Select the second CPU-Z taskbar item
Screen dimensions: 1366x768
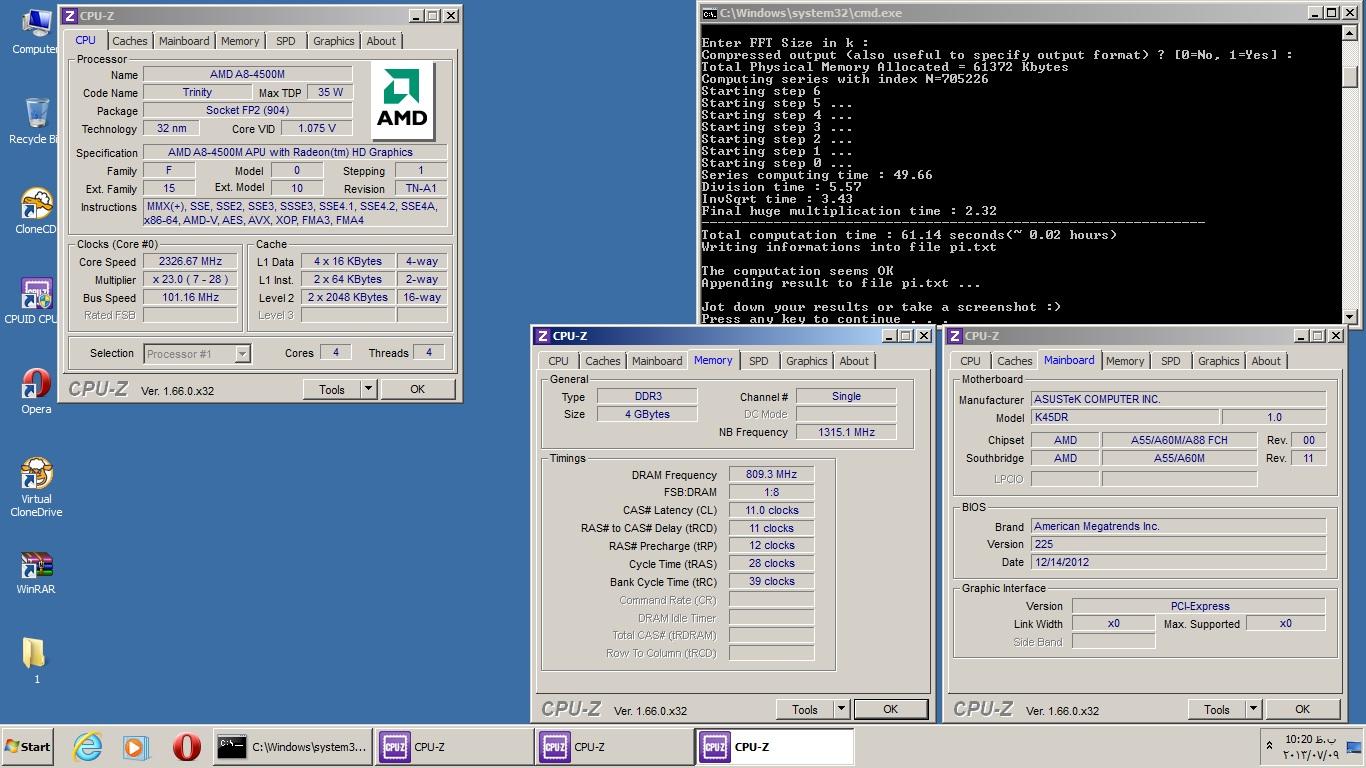(614, 747)
